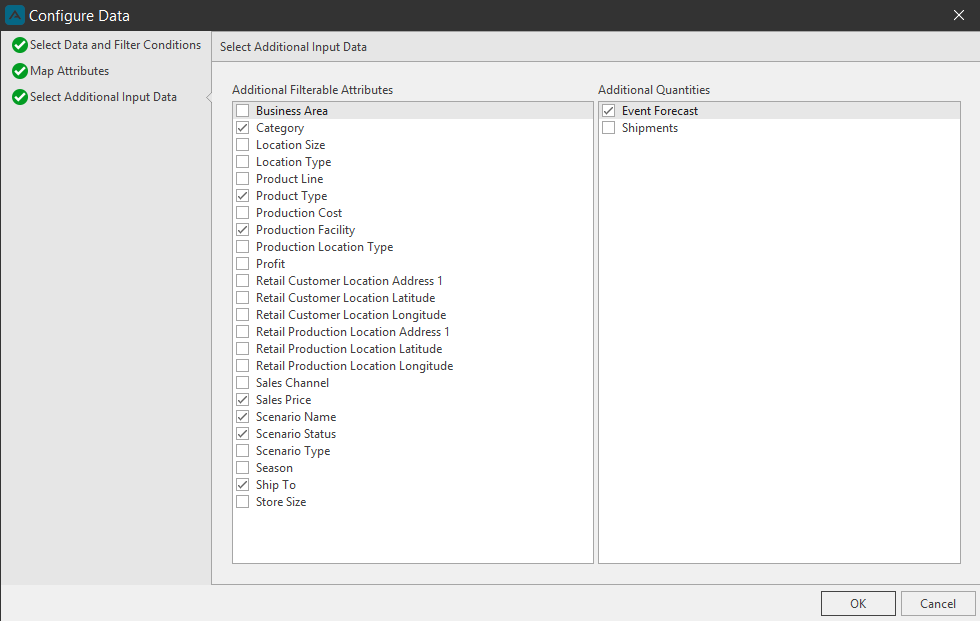This screenshot has width=980, height=621.
Task: Tick Retail Customer Location Longitude checkbox
Action: point(242,315)
